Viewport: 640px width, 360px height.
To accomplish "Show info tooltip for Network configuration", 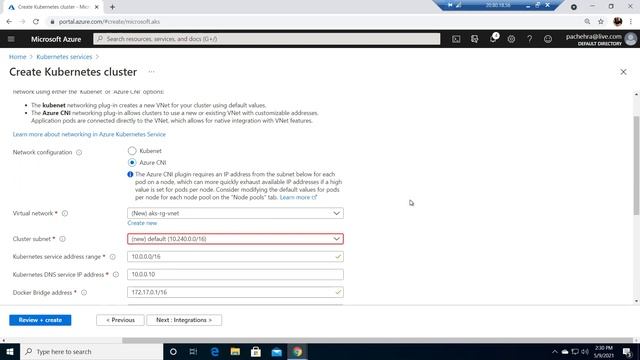I will pos(79,152).
